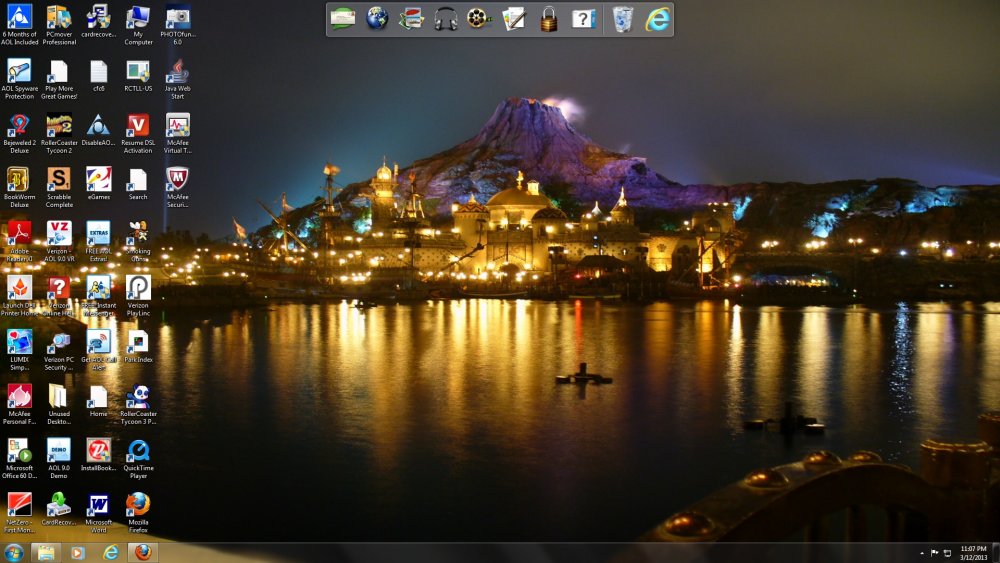Select the Mozilla Firefox desktop icon
Image resolution: width=1000 pixels, height=563 pixels.
point(138,513)
